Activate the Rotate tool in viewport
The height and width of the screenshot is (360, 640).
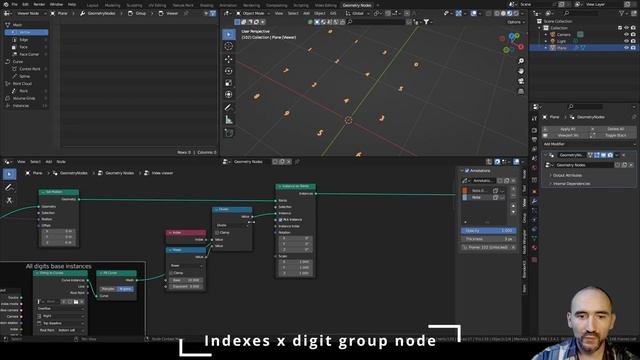pos(229,71)
